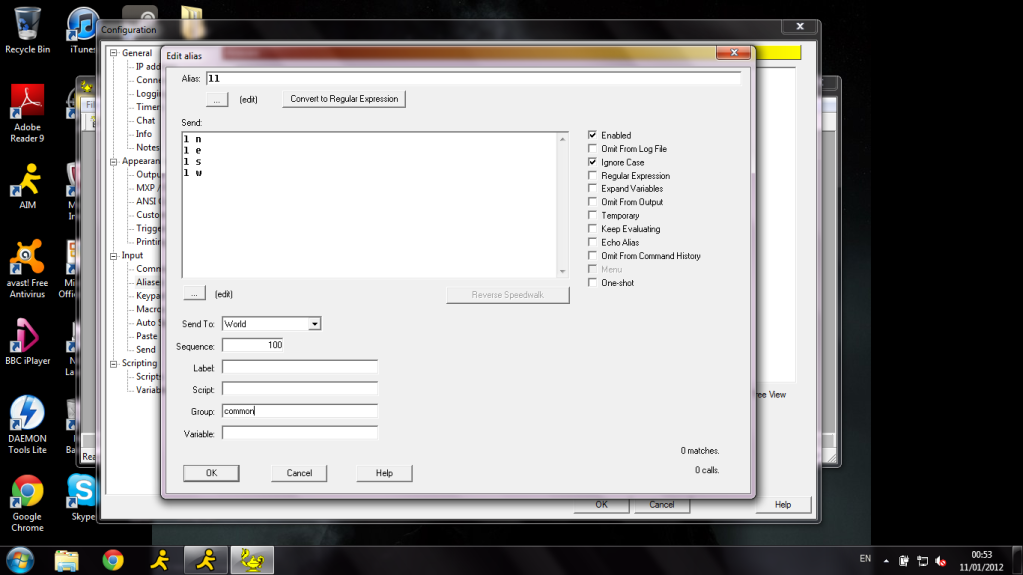
Task: Click Cancel in Configuration window
Action: 662,505
